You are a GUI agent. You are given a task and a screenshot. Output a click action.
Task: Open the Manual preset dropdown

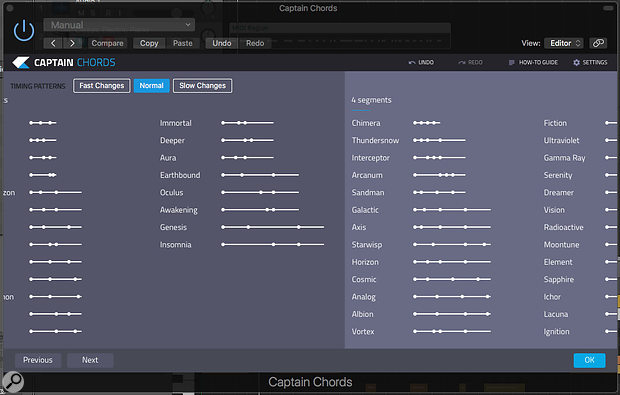click(x=119, y=25)
